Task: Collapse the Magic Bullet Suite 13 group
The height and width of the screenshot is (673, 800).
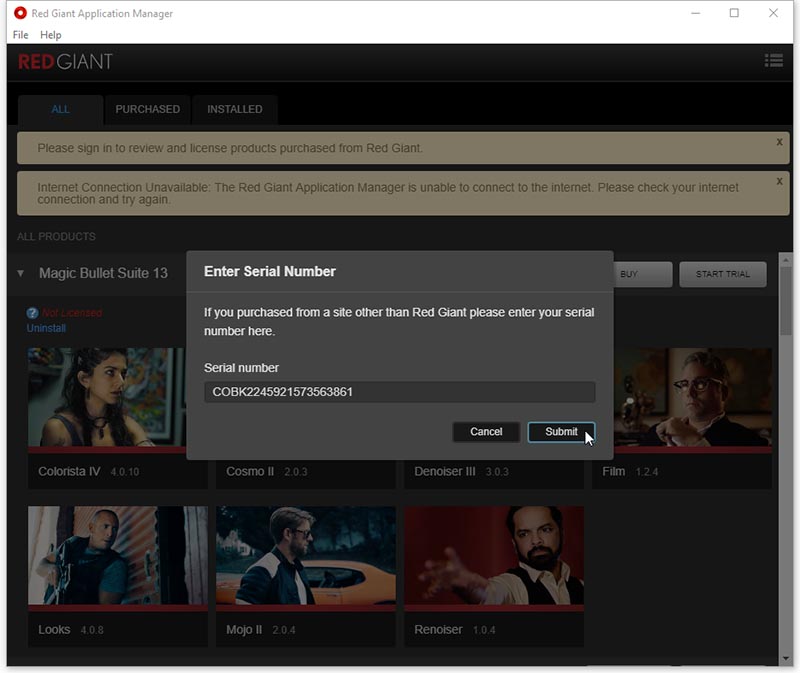Action: pyautogui.click(x=20, y=273)
